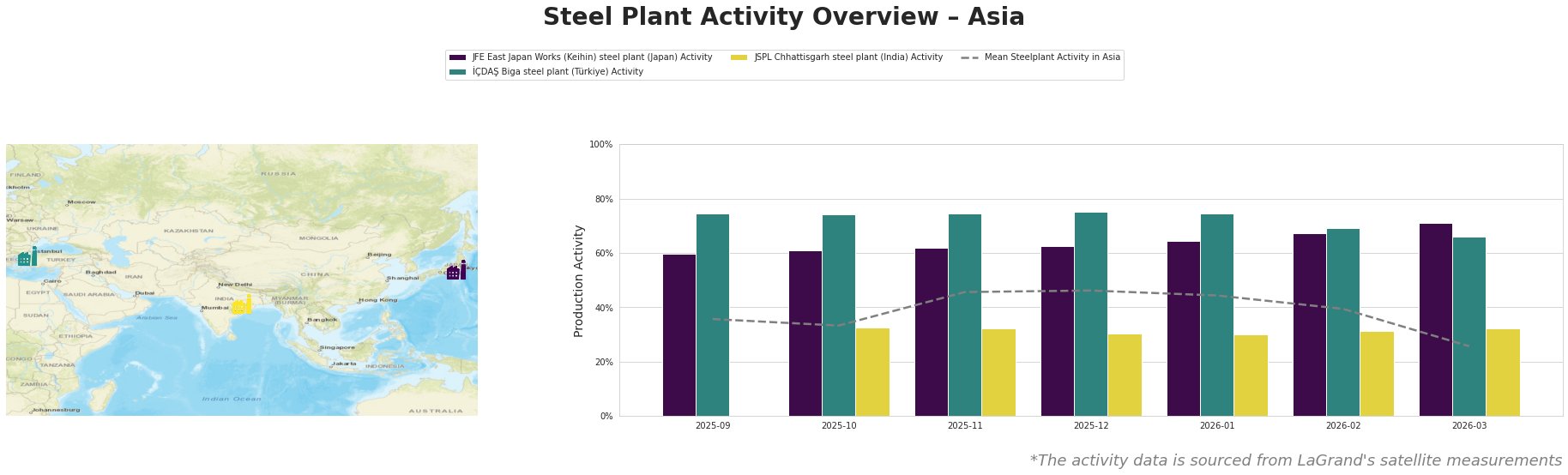Image resolution: width=1568 pixels, height=475 pixels.
Task: Click the JSPL Chhattisgarh steel plant legend label
Action: tap(847, 57)
